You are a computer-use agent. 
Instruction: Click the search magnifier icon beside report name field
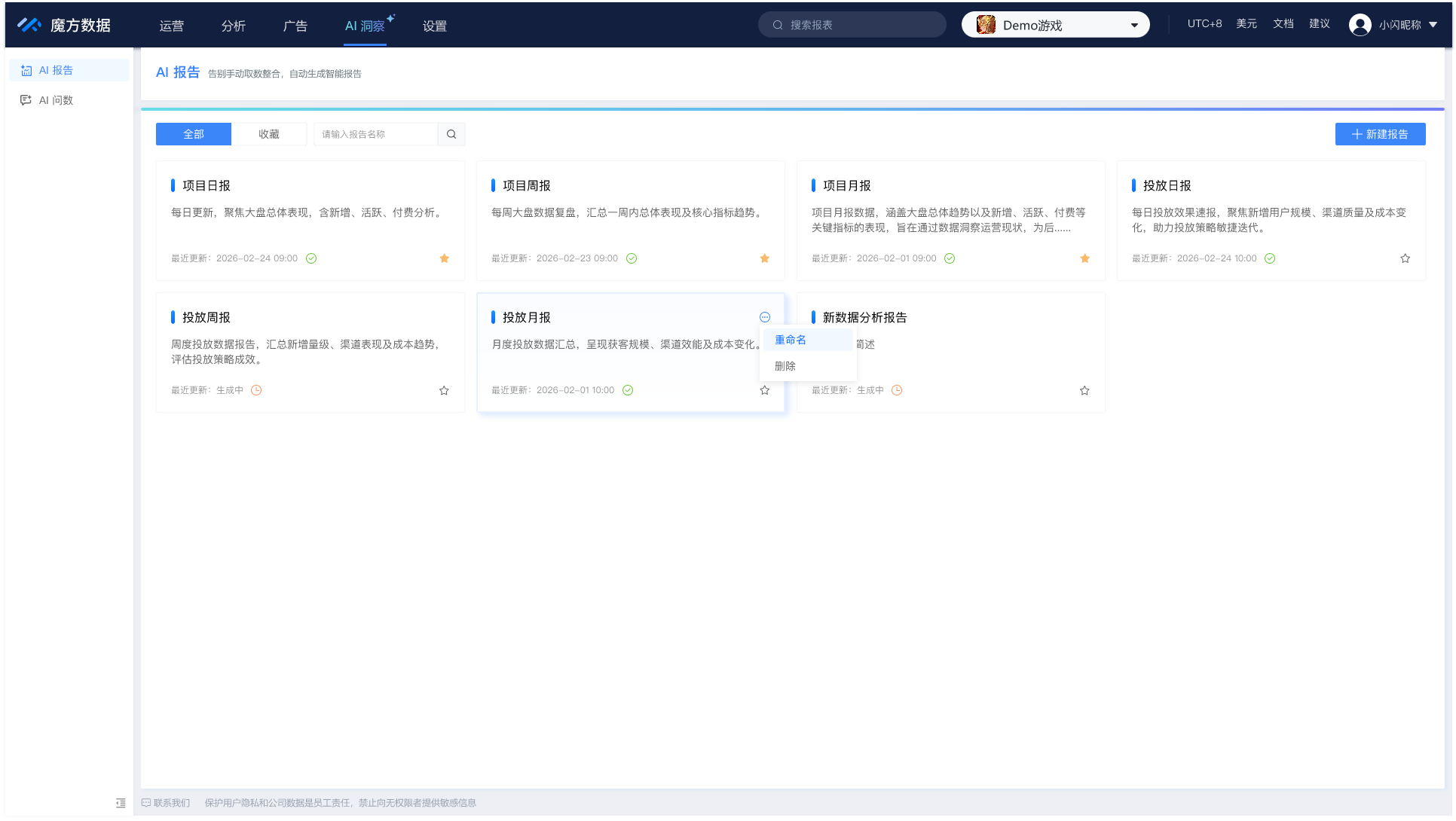click(451, 133)
